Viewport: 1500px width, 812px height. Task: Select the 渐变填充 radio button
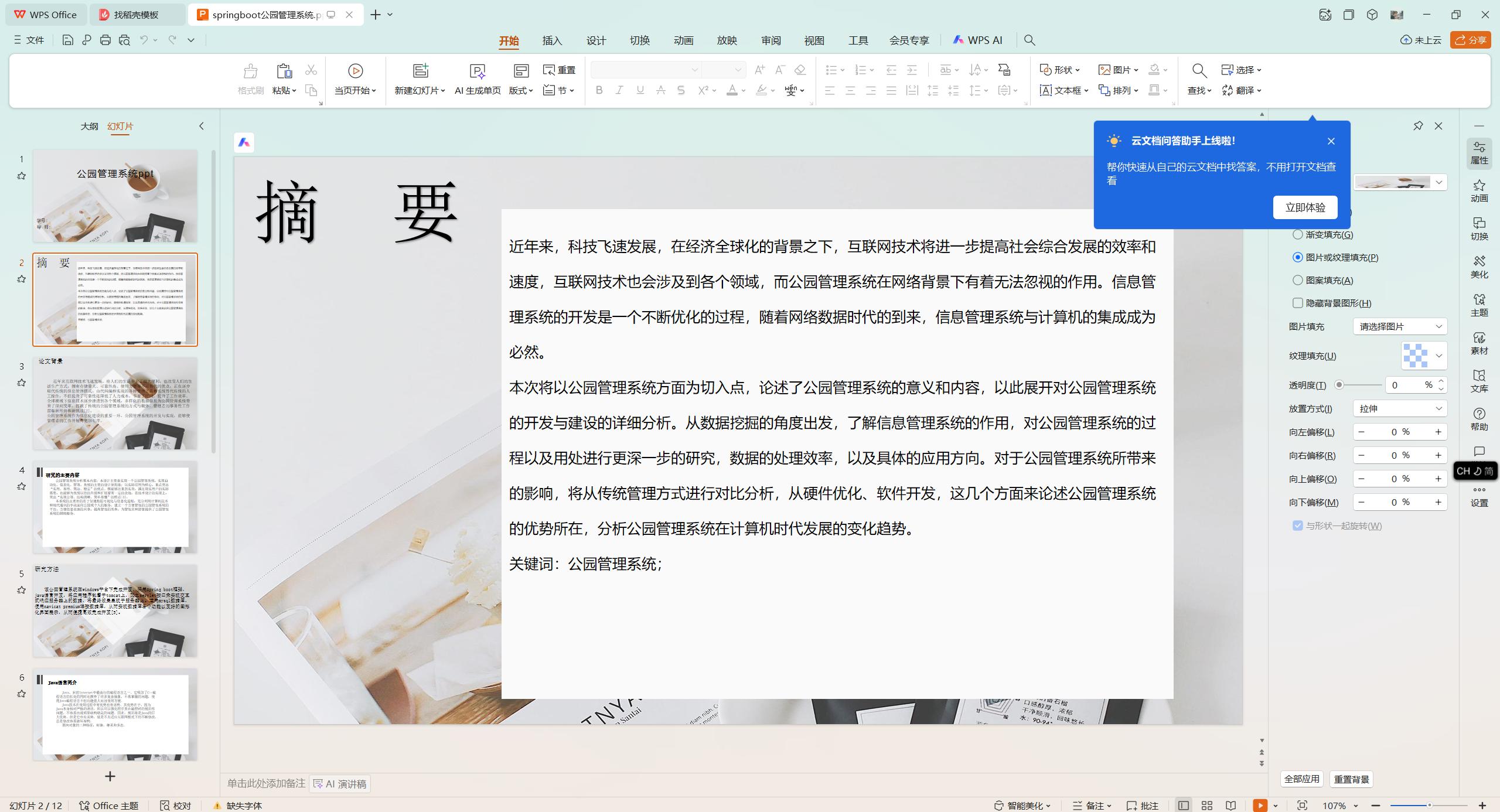(1298, 234)
